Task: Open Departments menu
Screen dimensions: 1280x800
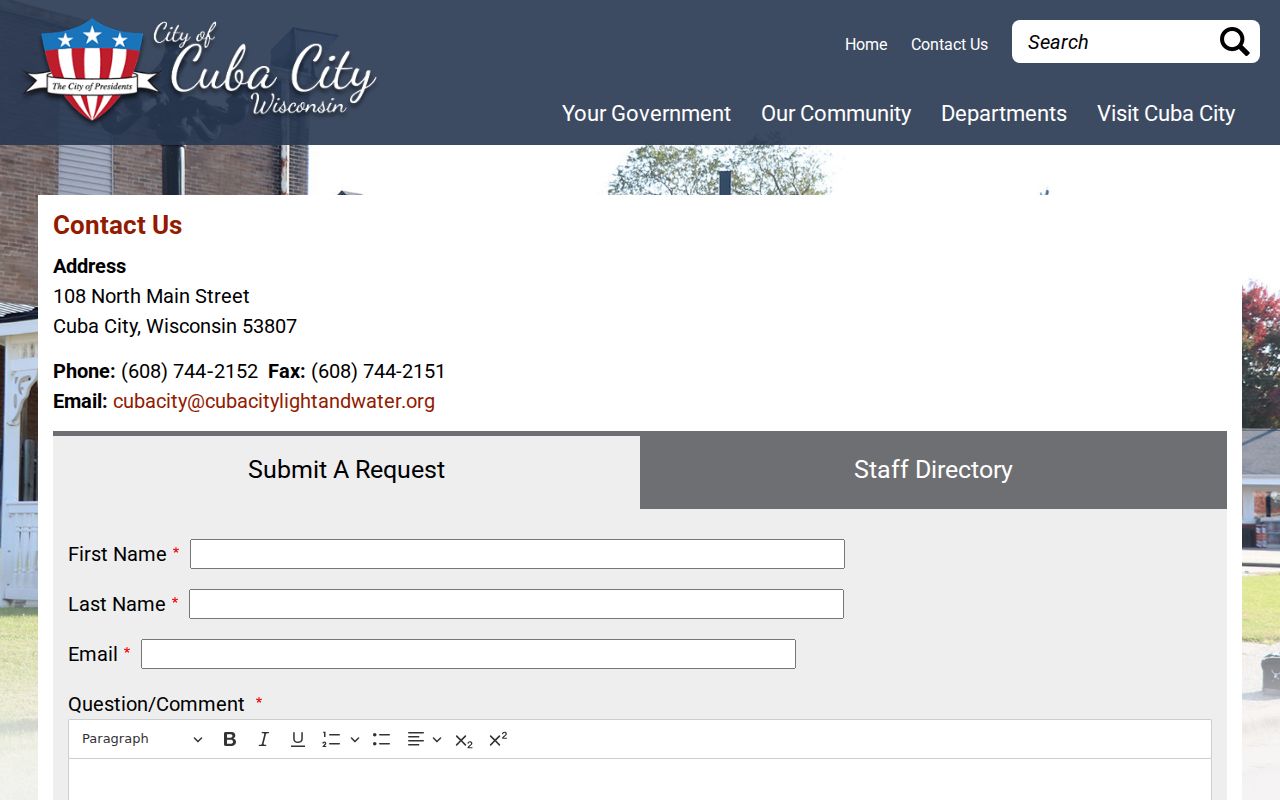Action: 1004,113
